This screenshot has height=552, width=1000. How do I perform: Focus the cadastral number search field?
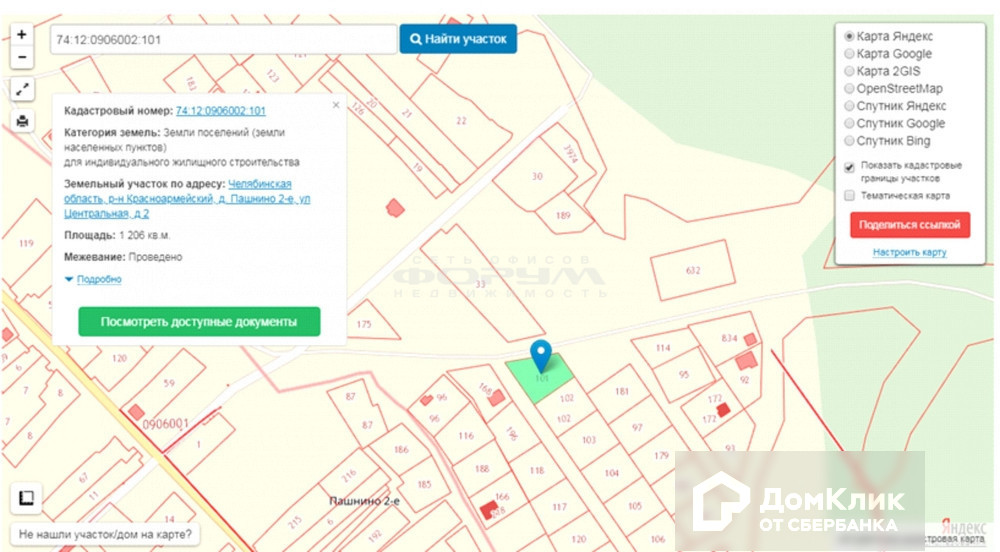click(224, 40)
